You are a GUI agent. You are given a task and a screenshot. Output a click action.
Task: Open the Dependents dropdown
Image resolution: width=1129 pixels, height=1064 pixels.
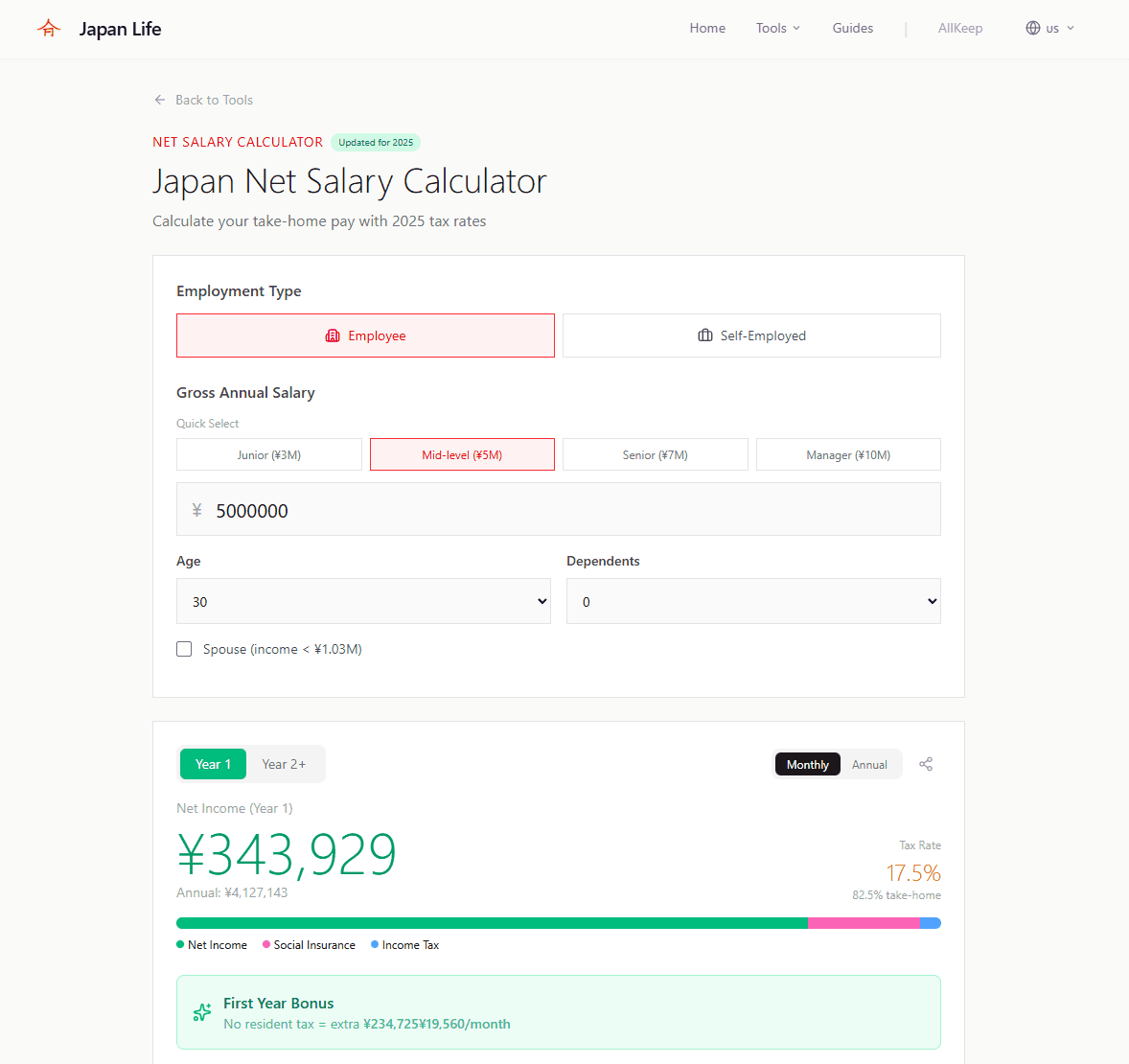(x=753, y=601)
